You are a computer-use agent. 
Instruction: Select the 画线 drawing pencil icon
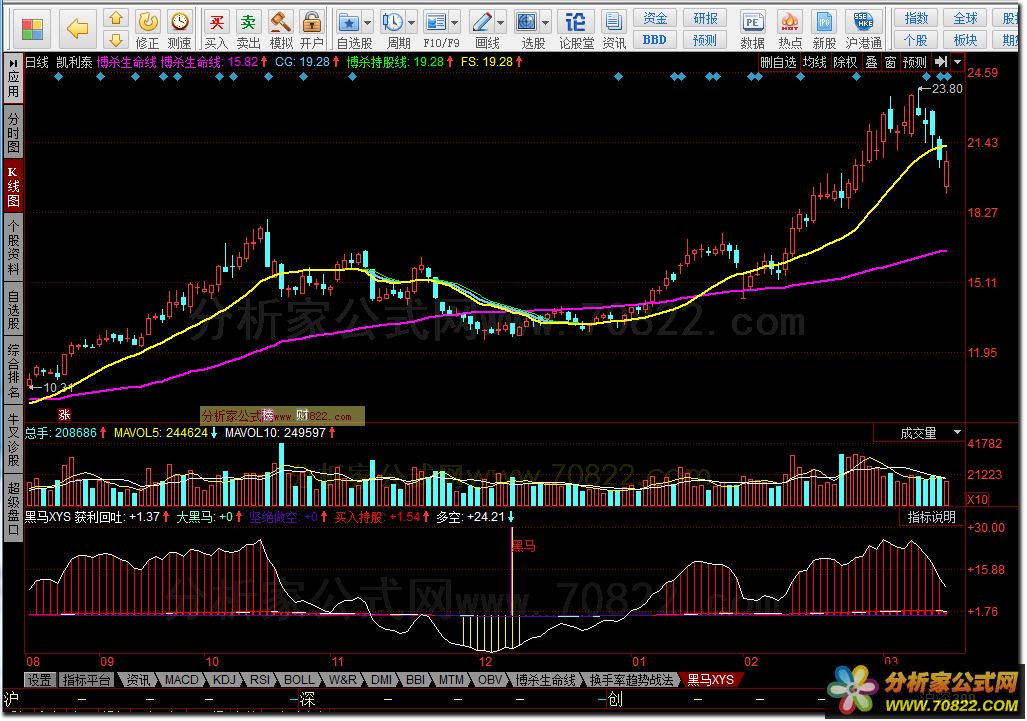[x=482, y=24]
